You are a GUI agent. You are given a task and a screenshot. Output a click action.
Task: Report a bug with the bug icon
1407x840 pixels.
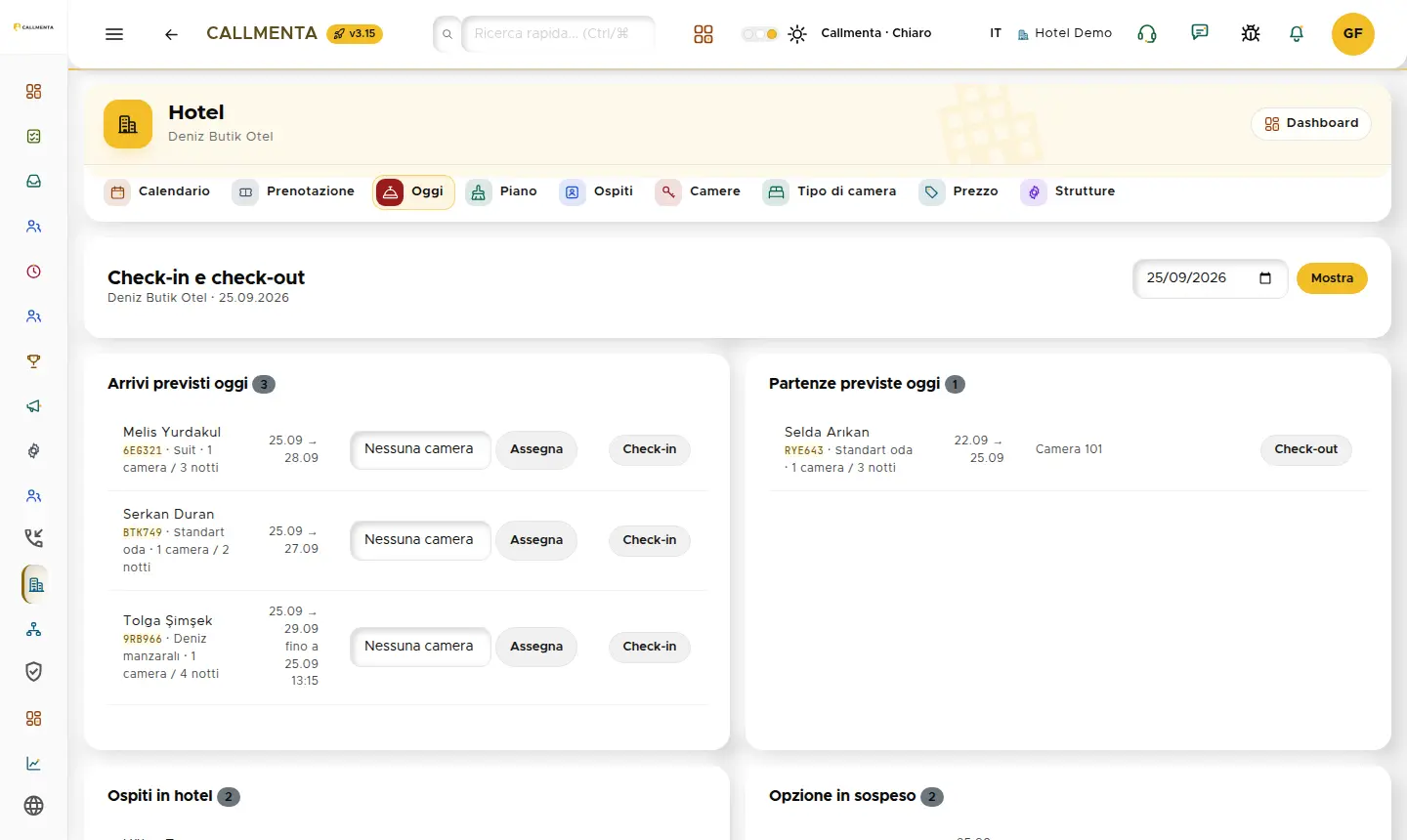pos(1251,34)
